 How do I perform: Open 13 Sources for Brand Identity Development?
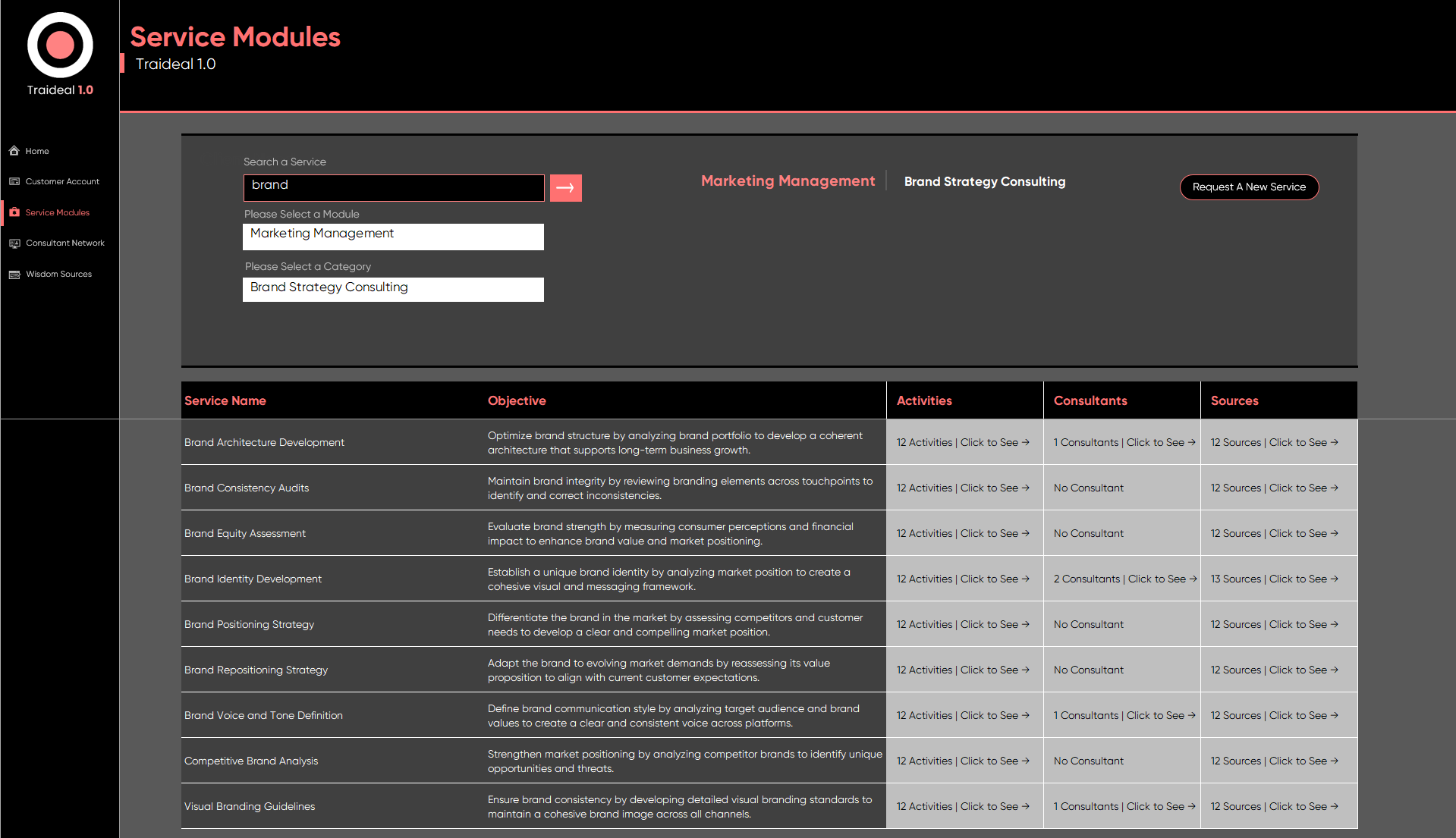[1274, 579]
